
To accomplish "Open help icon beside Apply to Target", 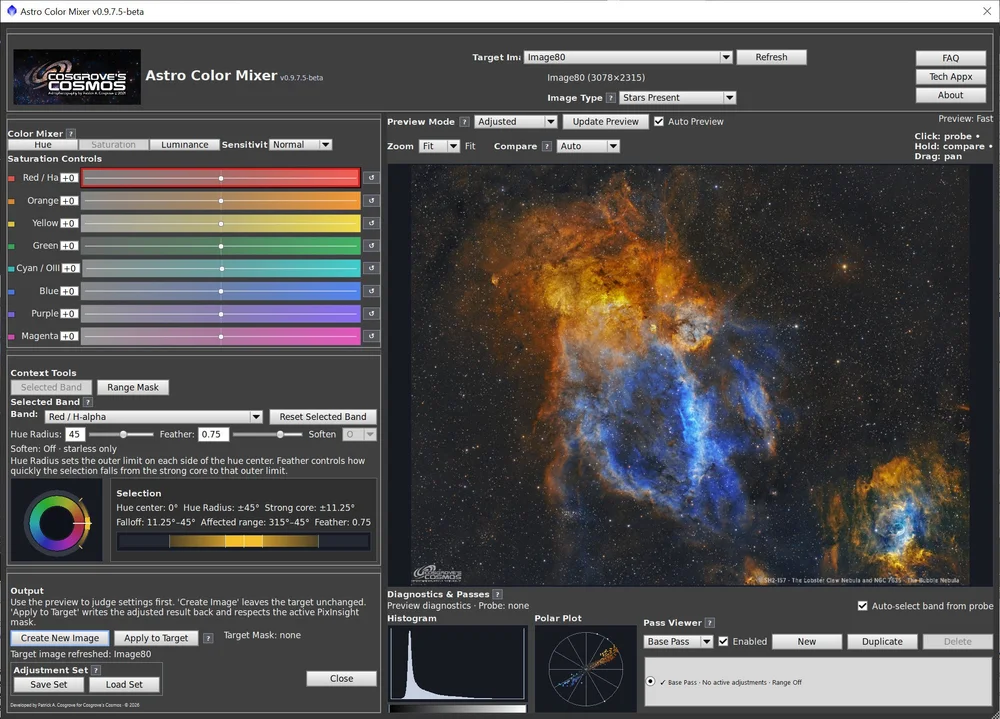I will pos(208,638).
